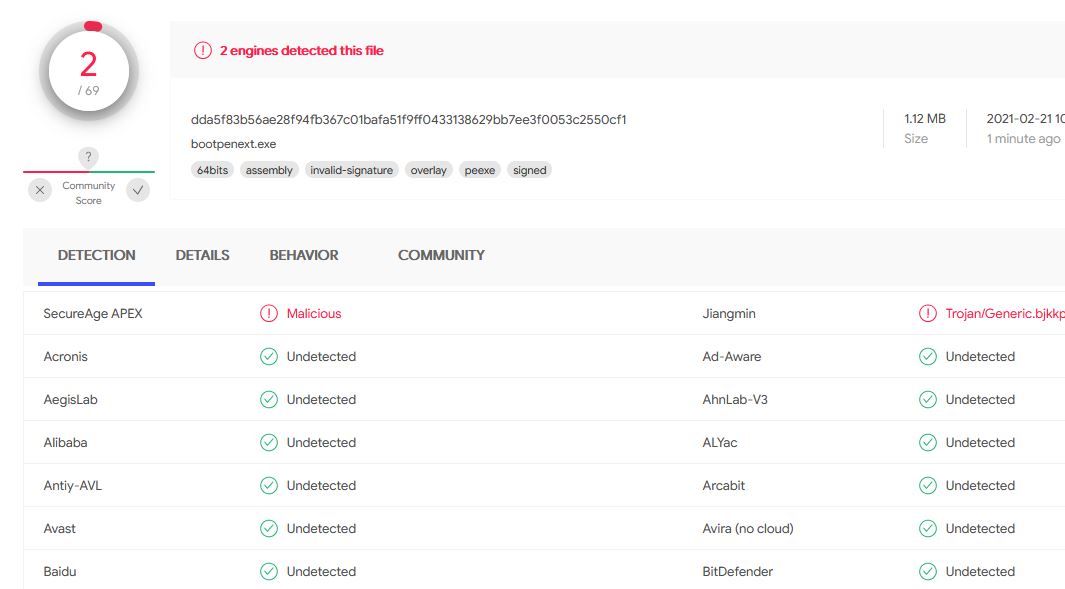
Task: Click the green check icon for BitDefender
Action: [928, 572]
